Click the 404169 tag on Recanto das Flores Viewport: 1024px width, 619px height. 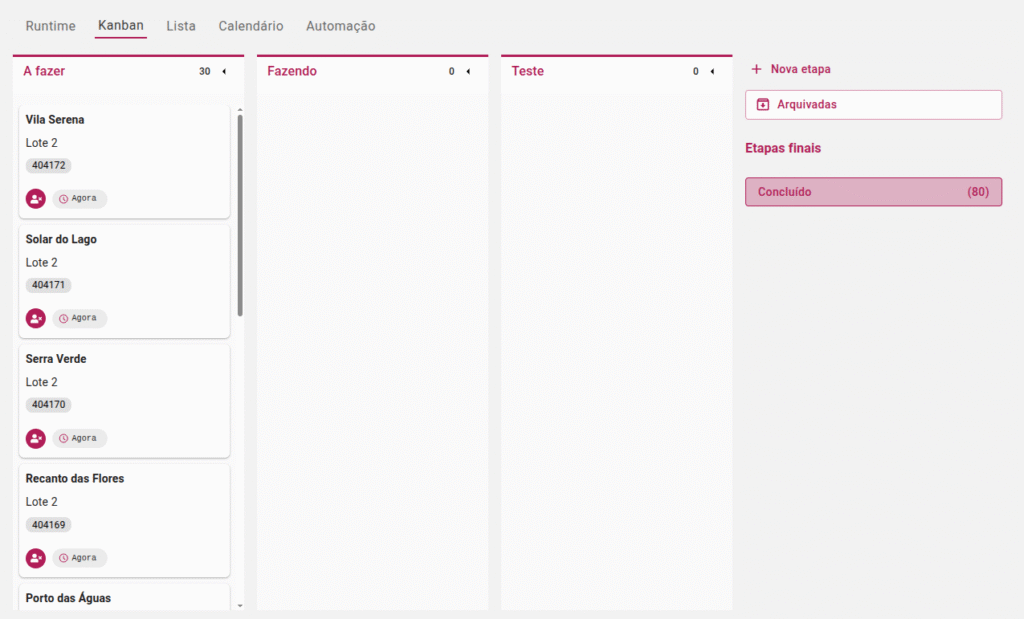(x=48, y=524)
